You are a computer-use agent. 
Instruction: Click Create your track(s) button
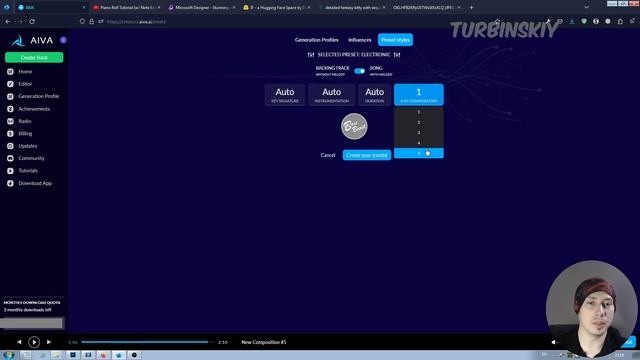click(367, 155)
